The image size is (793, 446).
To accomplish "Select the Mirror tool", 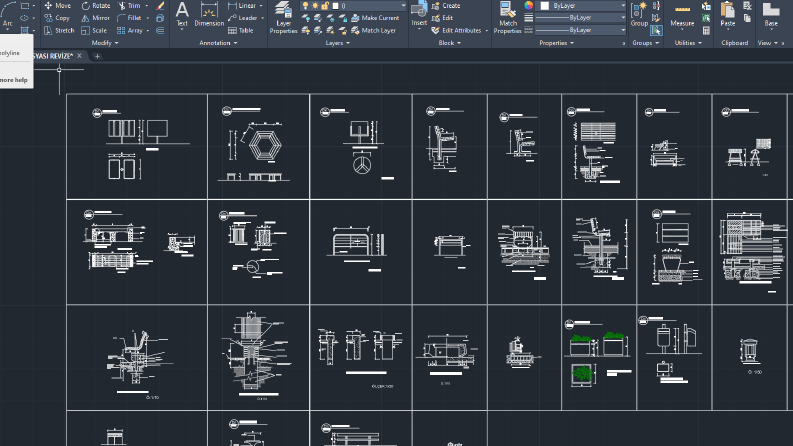I will [x=96, y=18].
